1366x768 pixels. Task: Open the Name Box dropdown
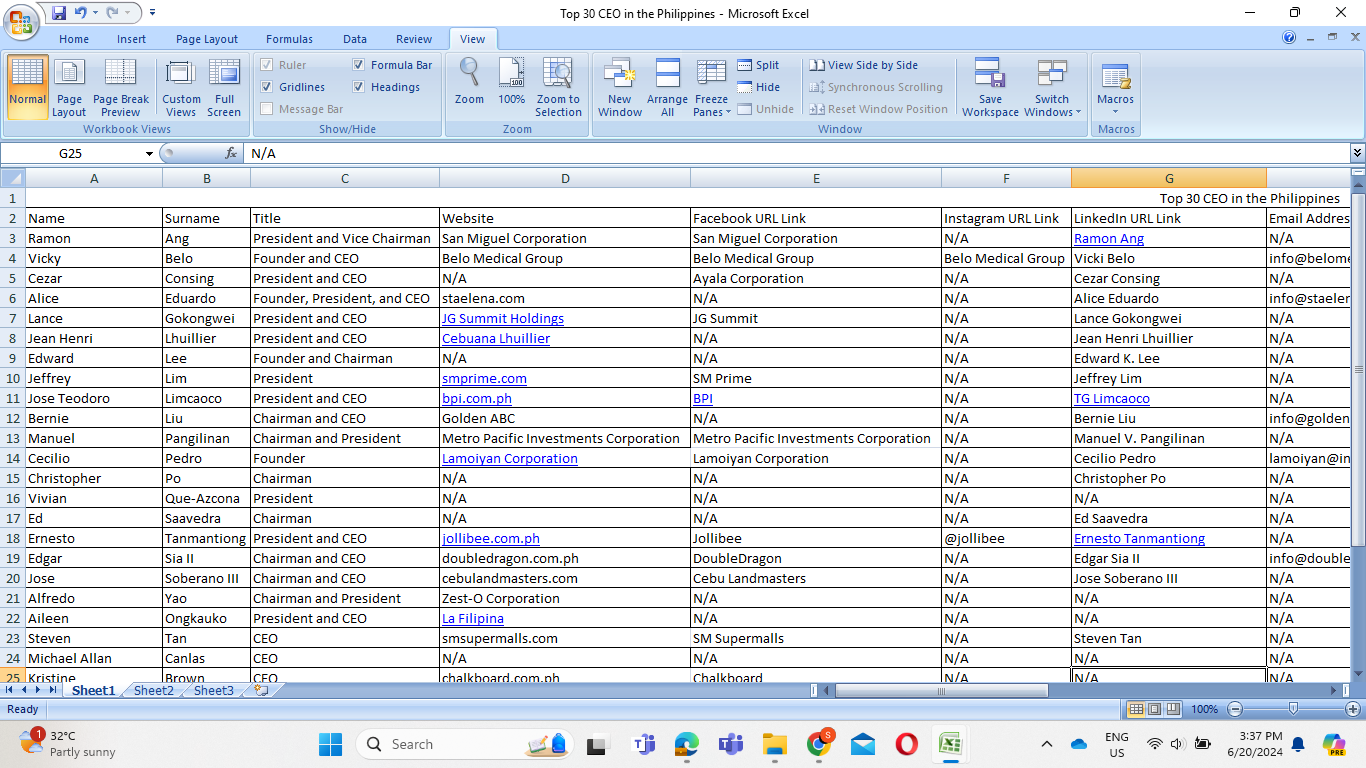pyautogui.click(x=149, y=154)
